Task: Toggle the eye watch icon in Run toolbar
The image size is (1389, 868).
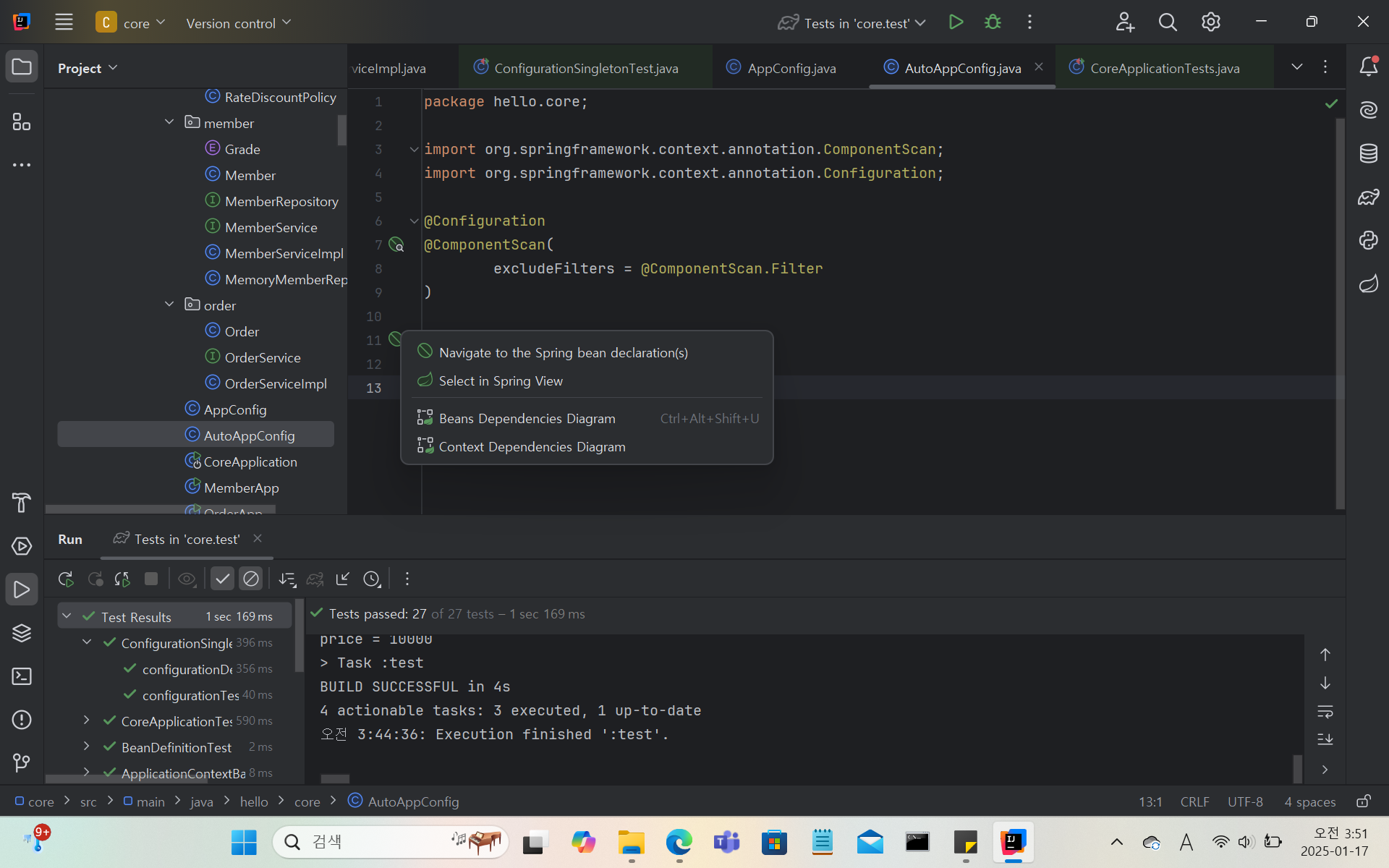Action: click(187, 579)
